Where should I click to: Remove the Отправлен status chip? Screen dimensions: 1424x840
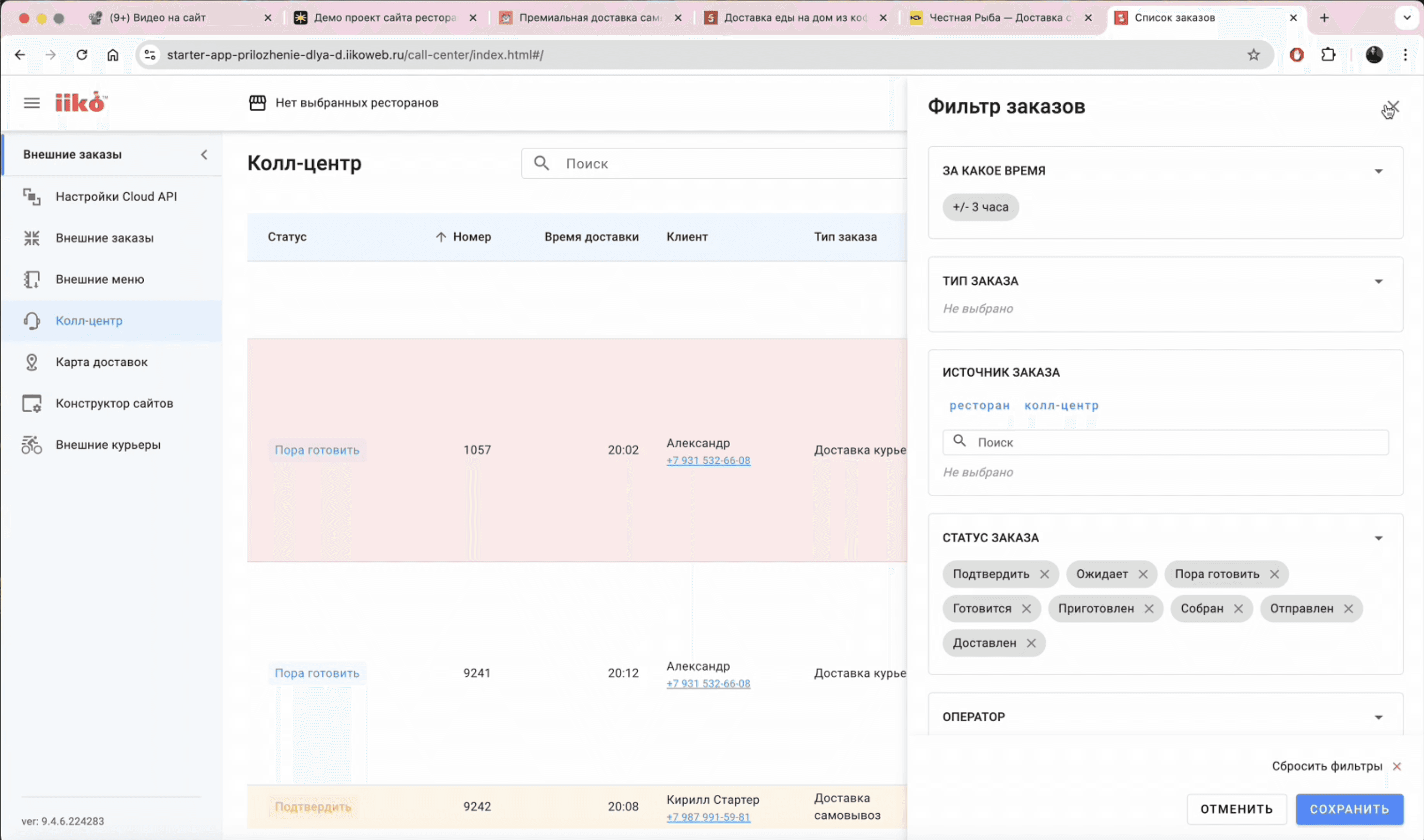tap(1349, 609)
